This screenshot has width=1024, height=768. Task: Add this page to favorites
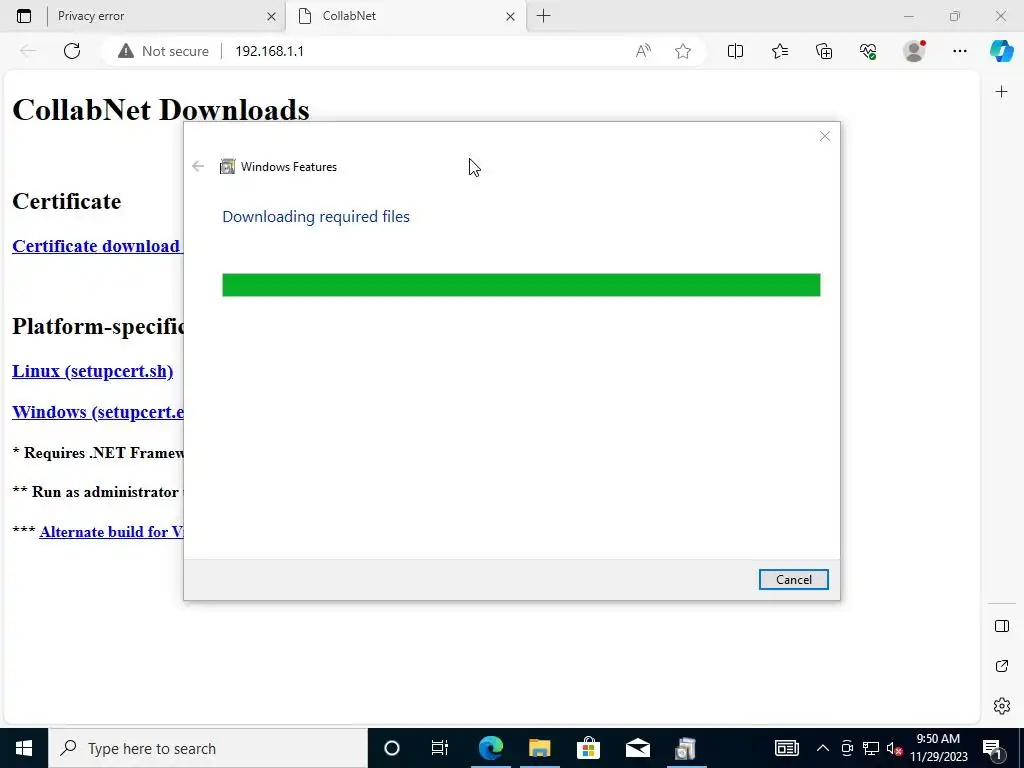682,51
